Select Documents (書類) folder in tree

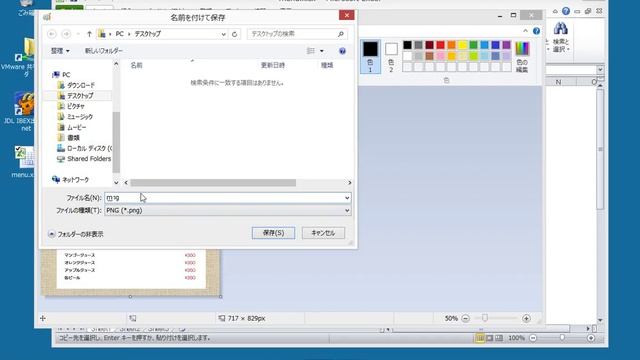[69, 138]
